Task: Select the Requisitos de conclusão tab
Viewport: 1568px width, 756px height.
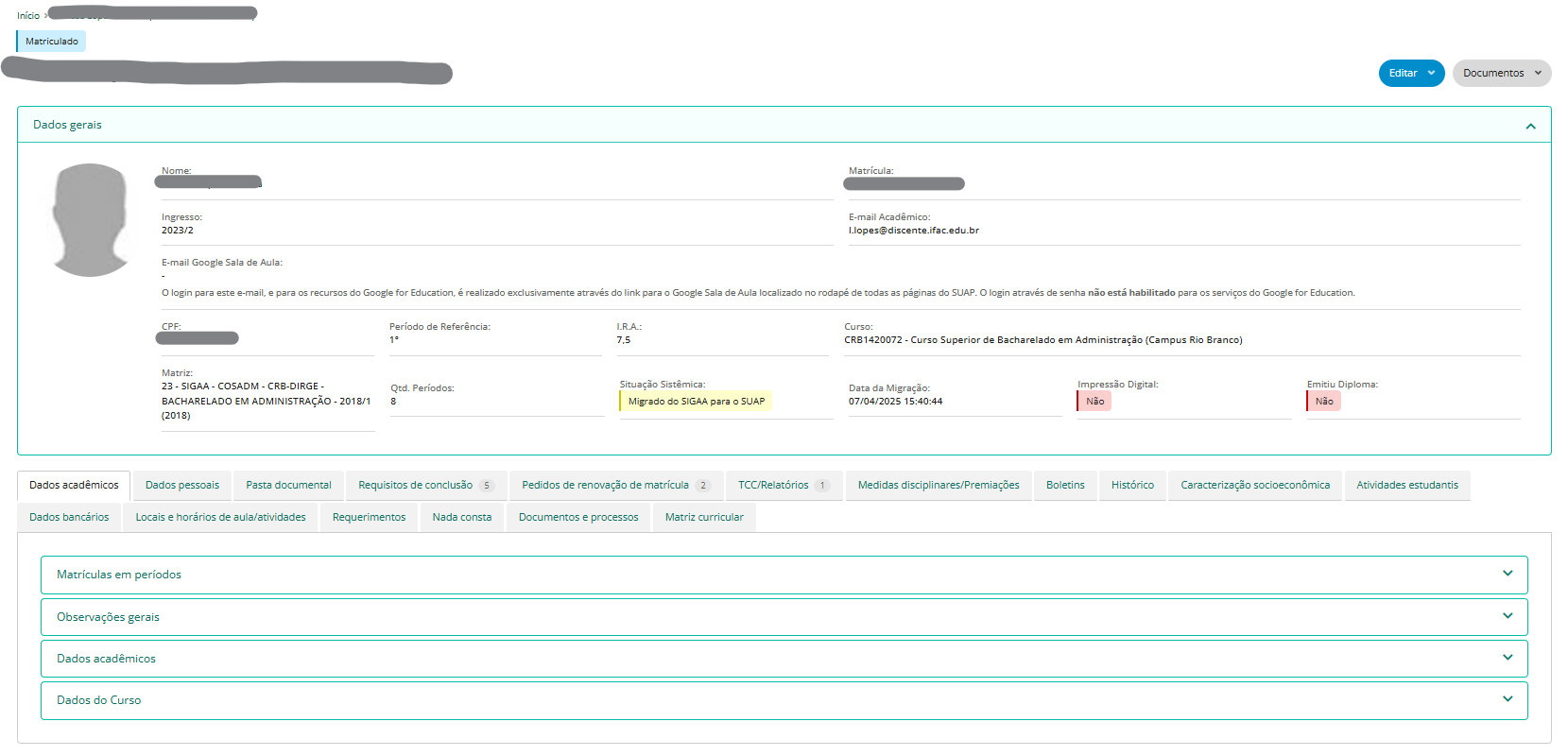Action: point(425,485)
